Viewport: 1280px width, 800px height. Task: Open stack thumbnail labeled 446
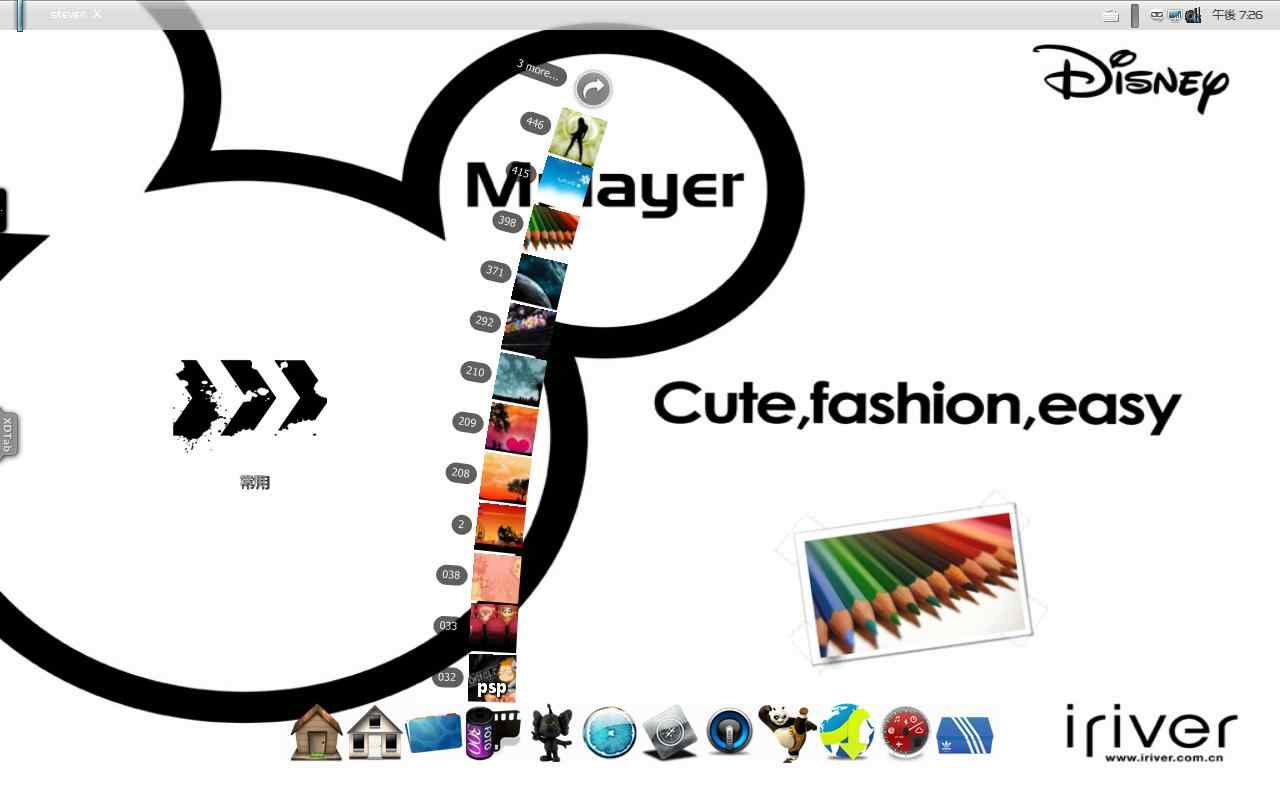[580, 135]
